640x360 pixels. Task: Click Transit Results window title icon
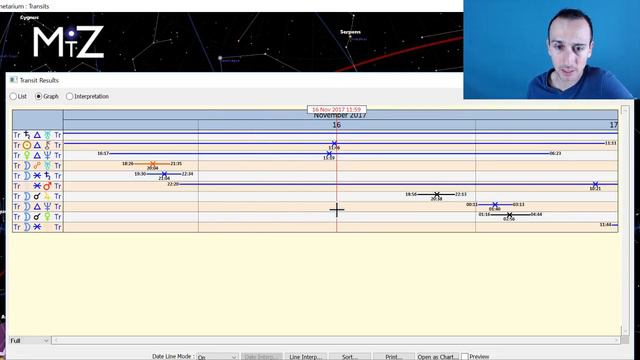[x=13, y=80]
